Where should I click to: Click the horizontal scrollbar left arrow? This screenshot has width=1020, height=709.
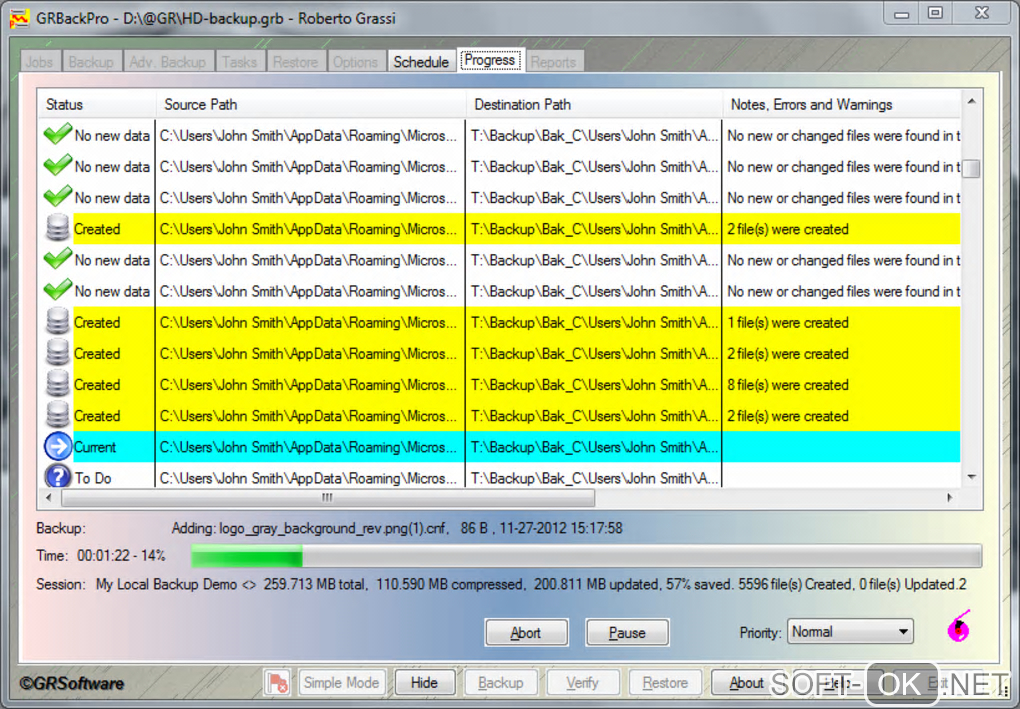(x=47, y=498)
